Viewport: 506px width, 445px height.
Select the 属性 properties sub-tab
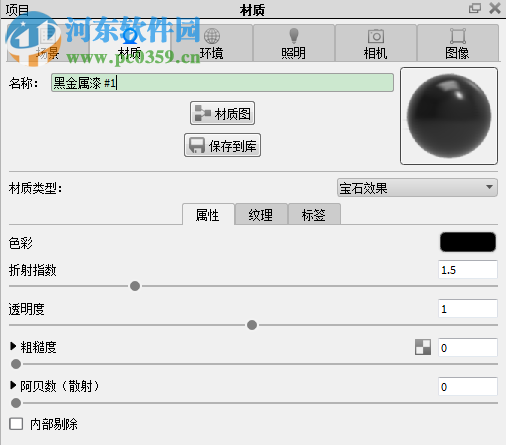click(208, 214)
